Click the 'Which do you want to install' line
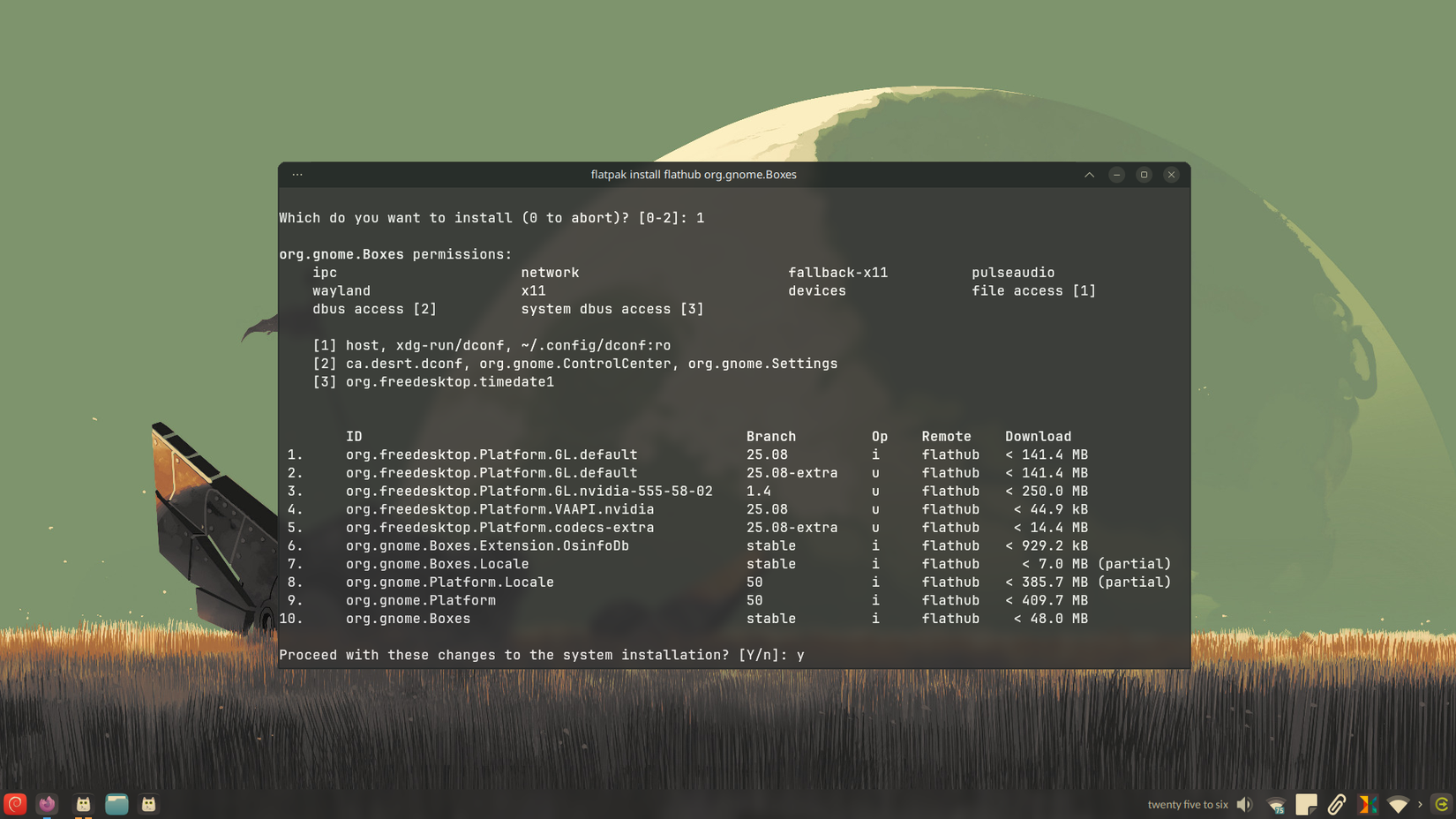Screen dimensions: 1456x819 click(492, 218)
